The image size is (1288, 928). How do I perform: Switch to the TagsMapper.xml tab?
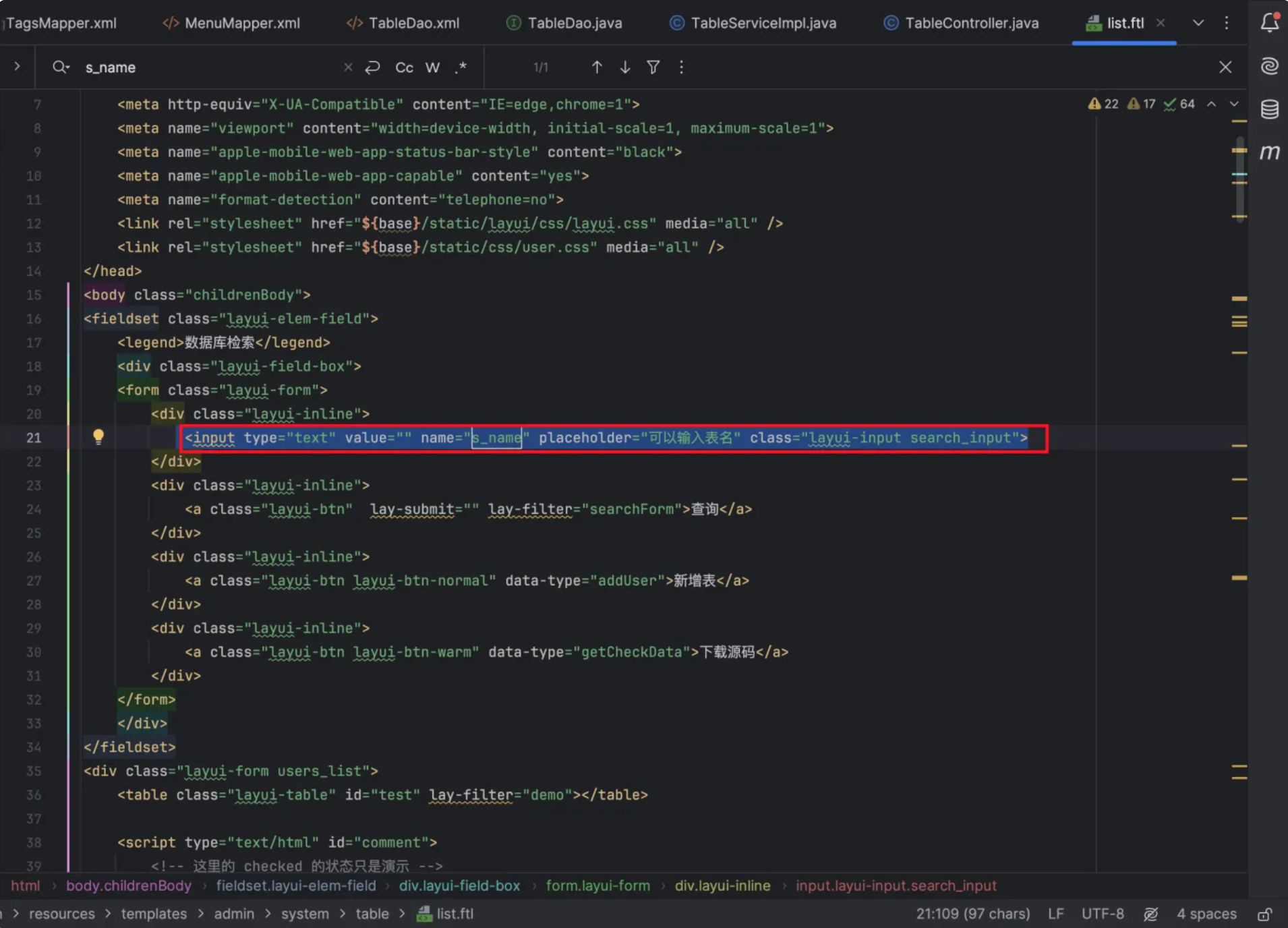point(59,23)
